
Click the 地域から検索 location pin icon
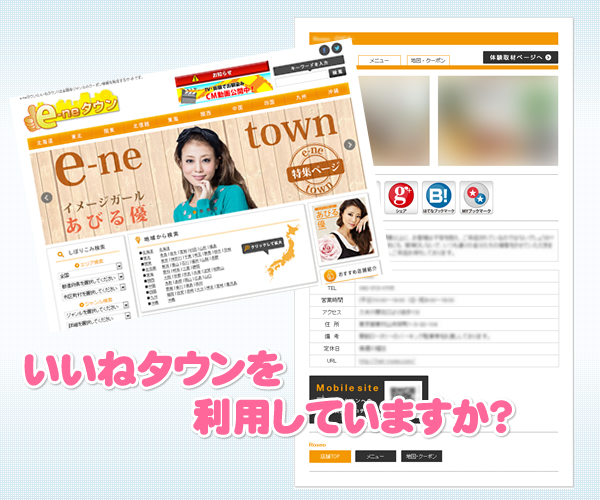tap(138, 240)
